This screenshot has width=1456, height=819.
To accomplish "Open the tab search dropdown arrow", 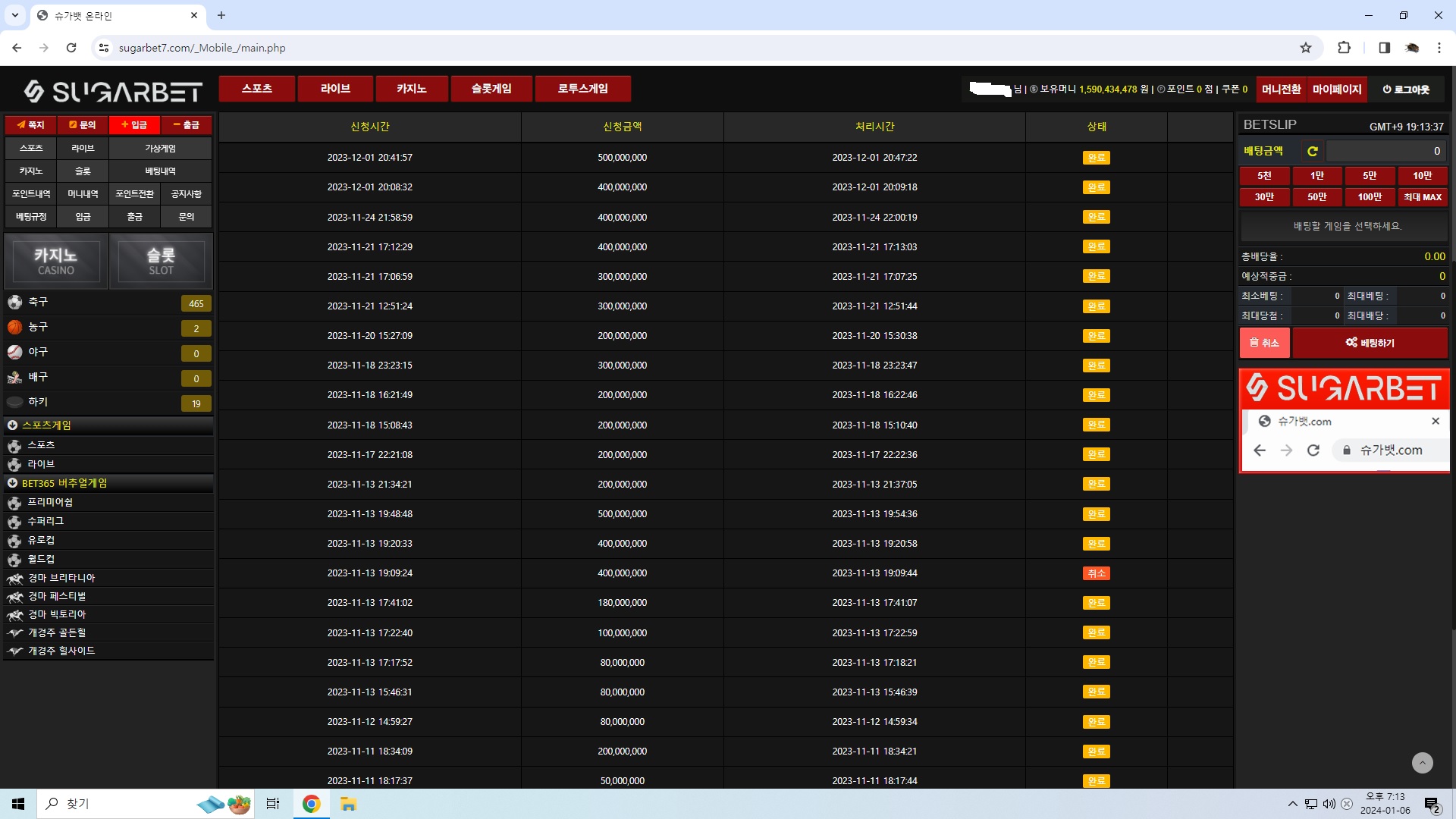I will 14,15.
